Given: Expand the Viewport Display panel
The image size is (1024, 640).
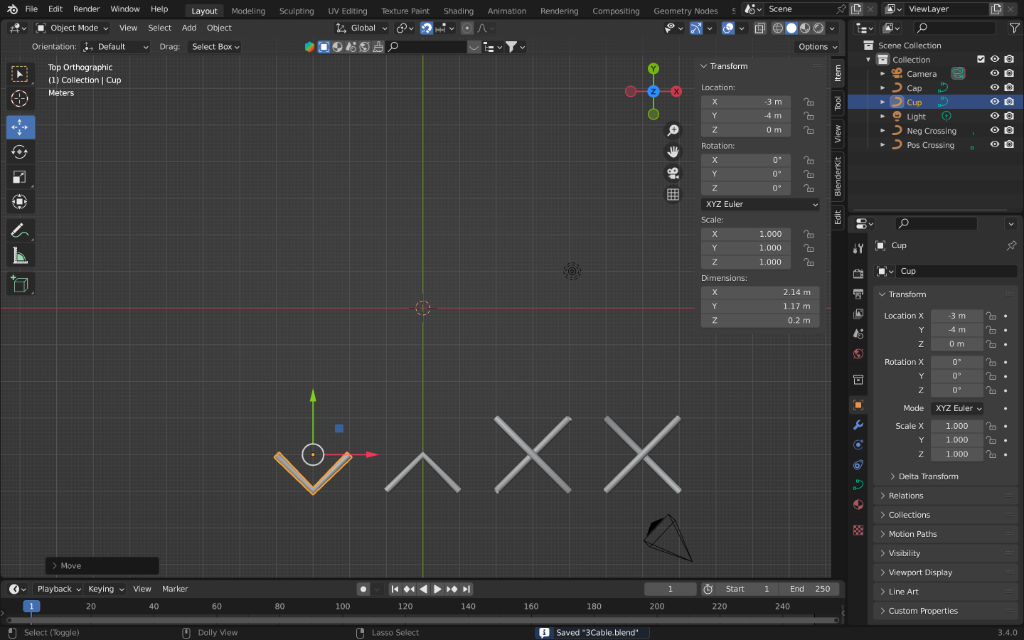Looking at the screenshot, I should [920, 573].
